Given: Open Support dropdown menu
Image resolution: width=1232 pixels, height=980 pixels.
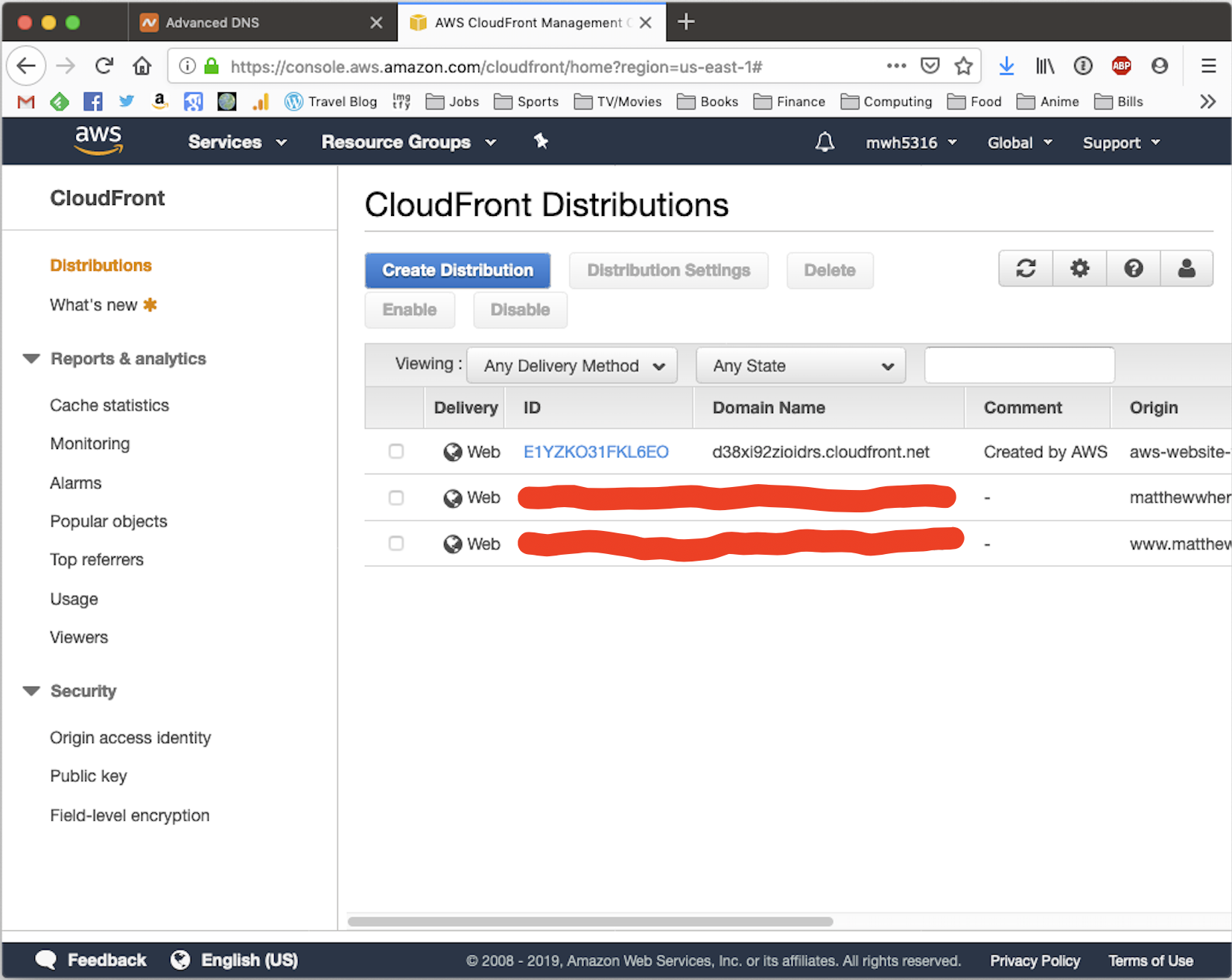Looking at the screenshot, I should tap(1122, 143).
